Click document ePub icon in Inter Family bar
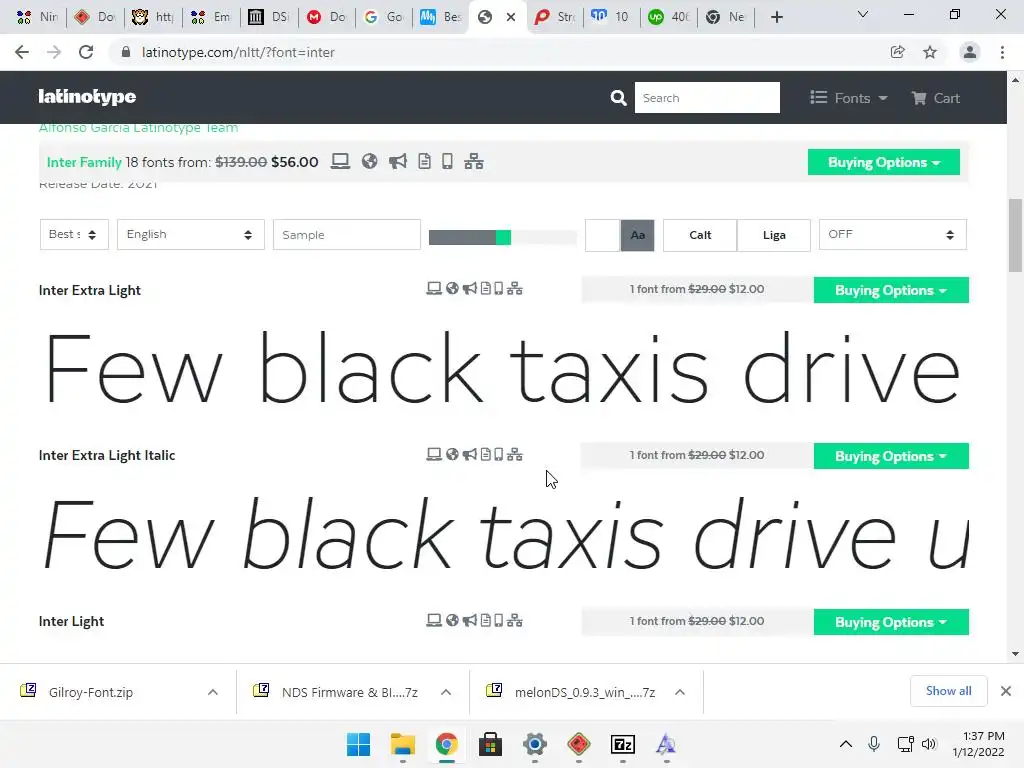 tap(424, 161)
